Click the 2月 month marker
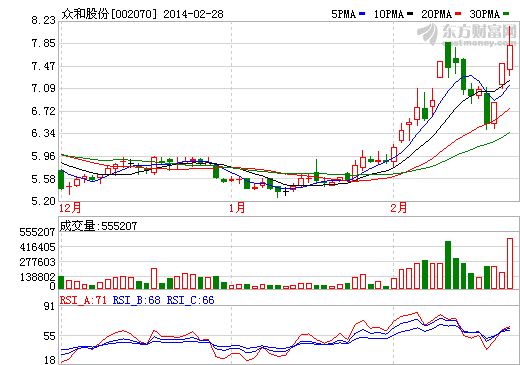This screenshot has height=365, width=520. coord(399,208)
